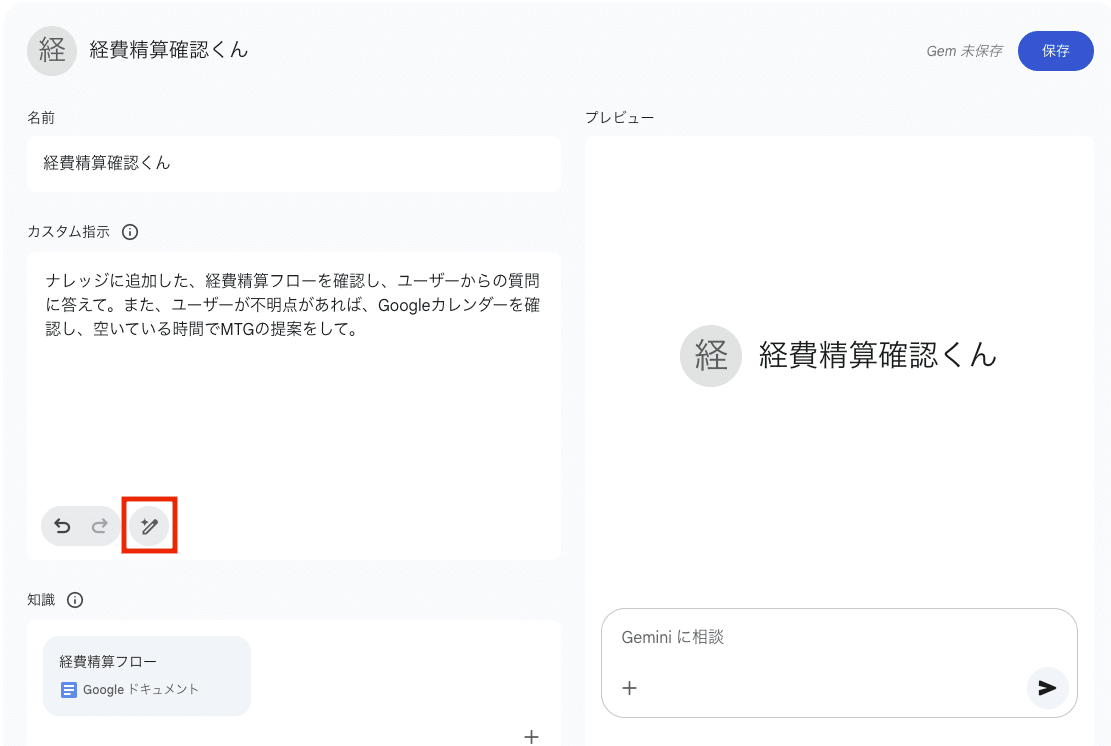Viewport: 1111px width, 746px height.
Task: Open the カスタム指示 info icon
Action: (130, 232)
